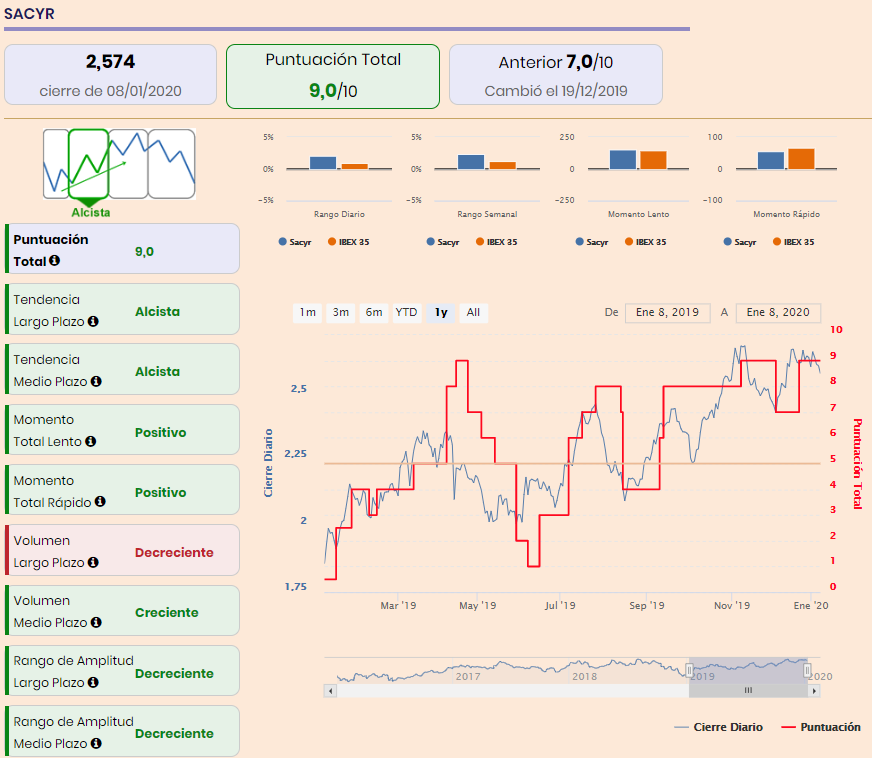Click Volumen Medio Plazo Creciente value
The image size is (872, 758).
point(167,612)
